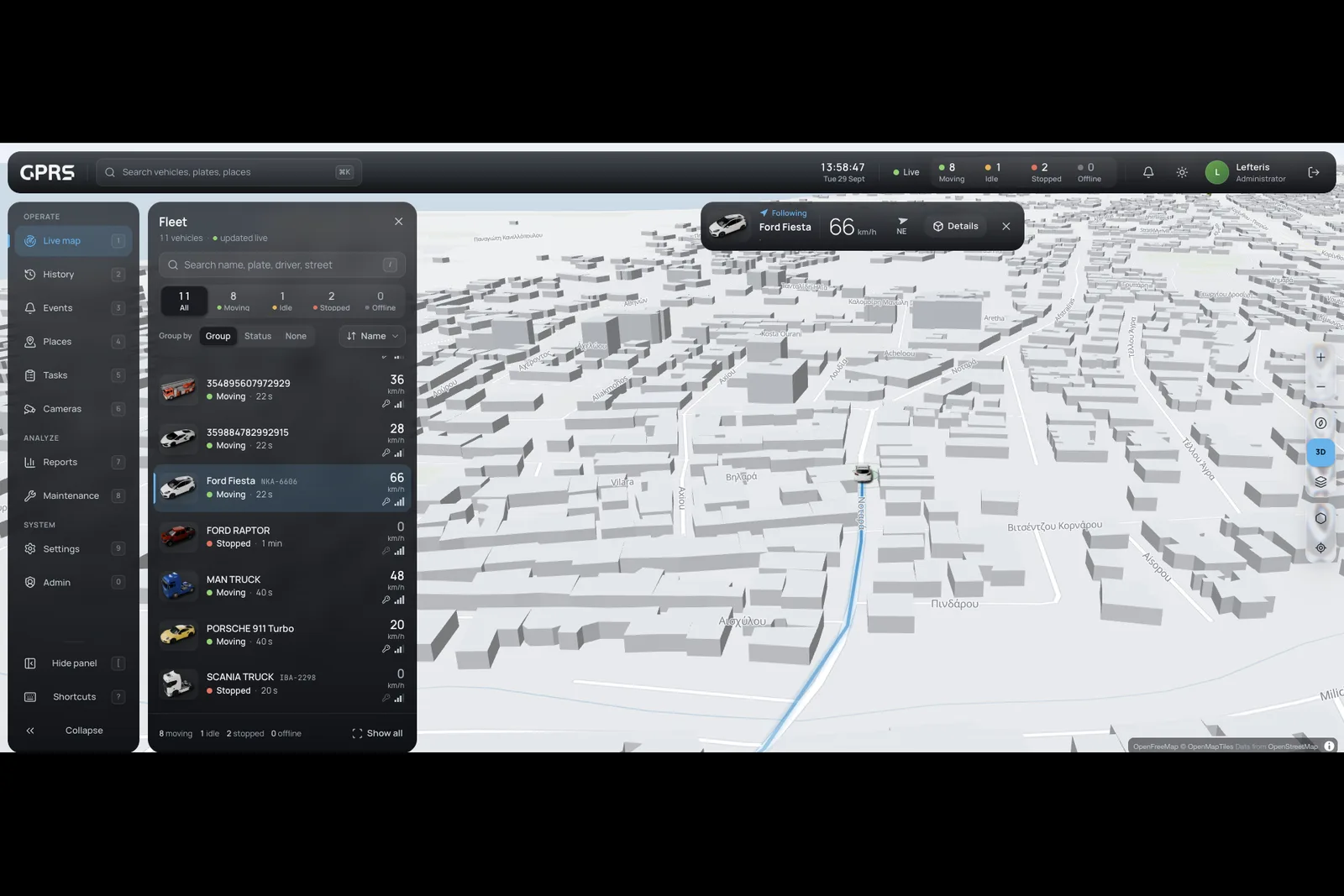Toggle light theme sun icon

pos(1182,172)
